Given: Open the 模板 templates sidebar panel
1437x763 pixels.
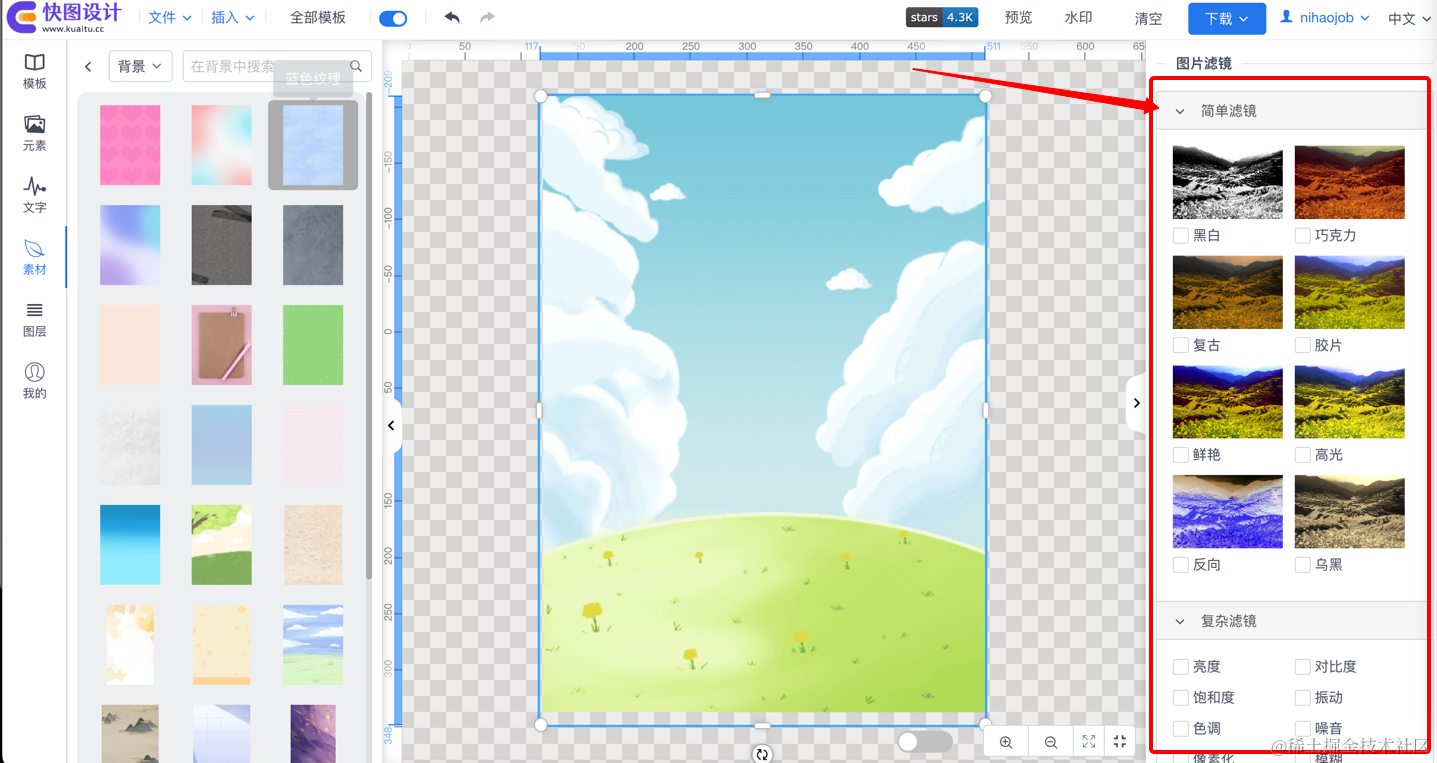Looking at the screenshot, I should (34, 71).
